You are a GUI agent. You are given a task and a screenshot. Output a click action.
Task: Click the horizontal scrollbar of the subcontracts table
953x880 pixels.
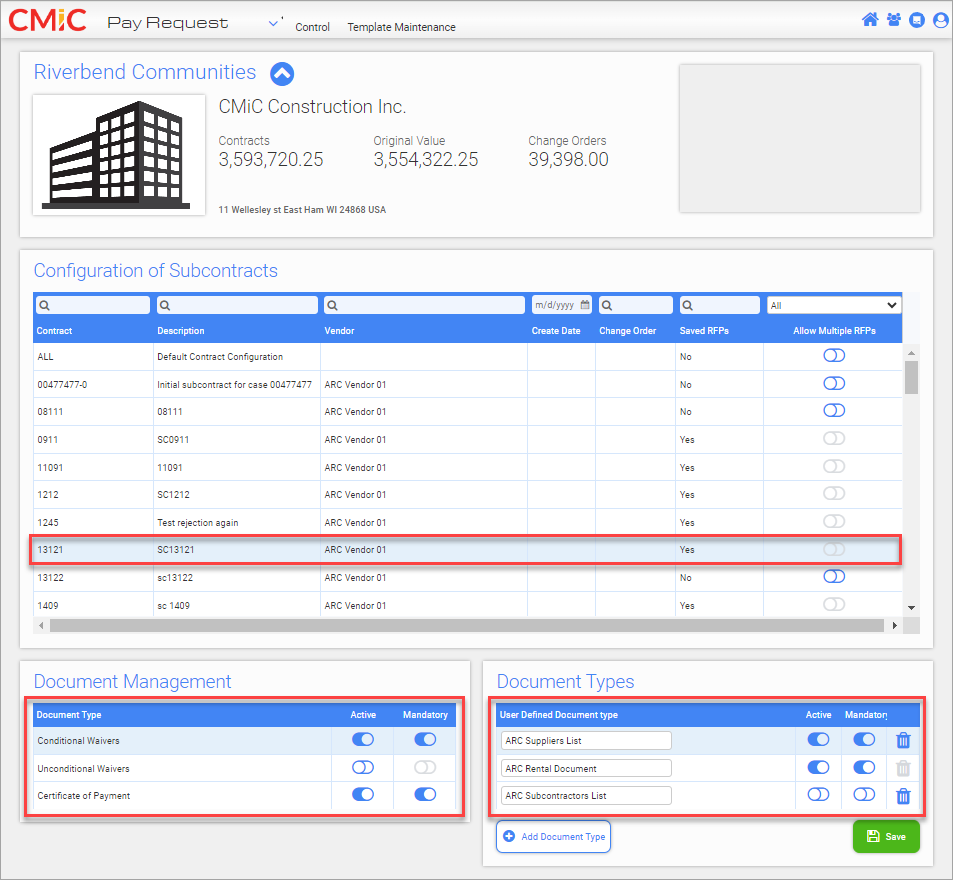(465, 625)
